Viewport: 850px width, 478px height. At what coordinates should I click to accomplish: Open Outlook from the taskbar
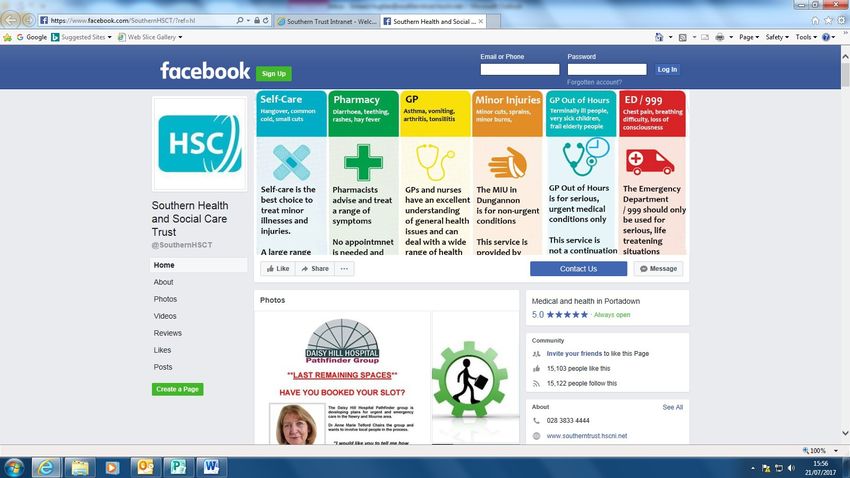pyautogui.click(x=145, y=467)
